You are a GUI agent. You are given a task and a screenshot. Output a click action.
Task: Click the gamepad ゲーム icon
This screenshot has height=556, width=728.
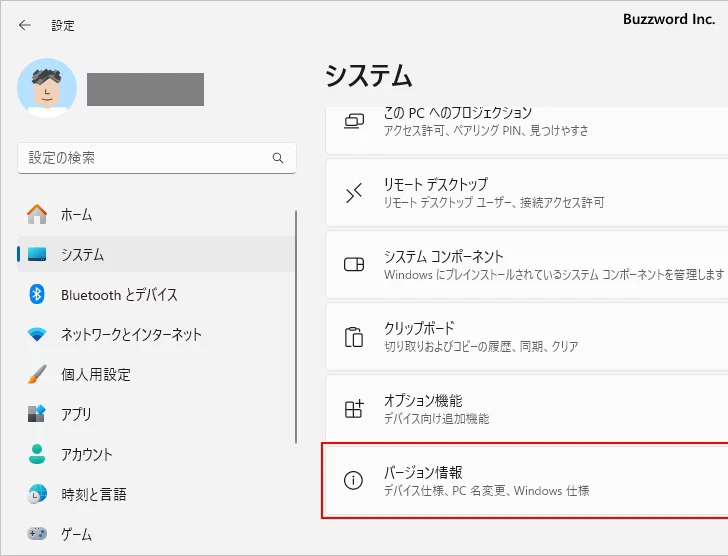click(x=37, y=534)
